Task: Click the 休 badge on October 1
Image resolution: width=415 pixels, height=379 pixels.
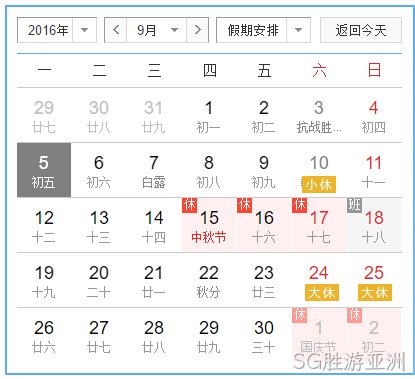Action: tap(299, 315)
